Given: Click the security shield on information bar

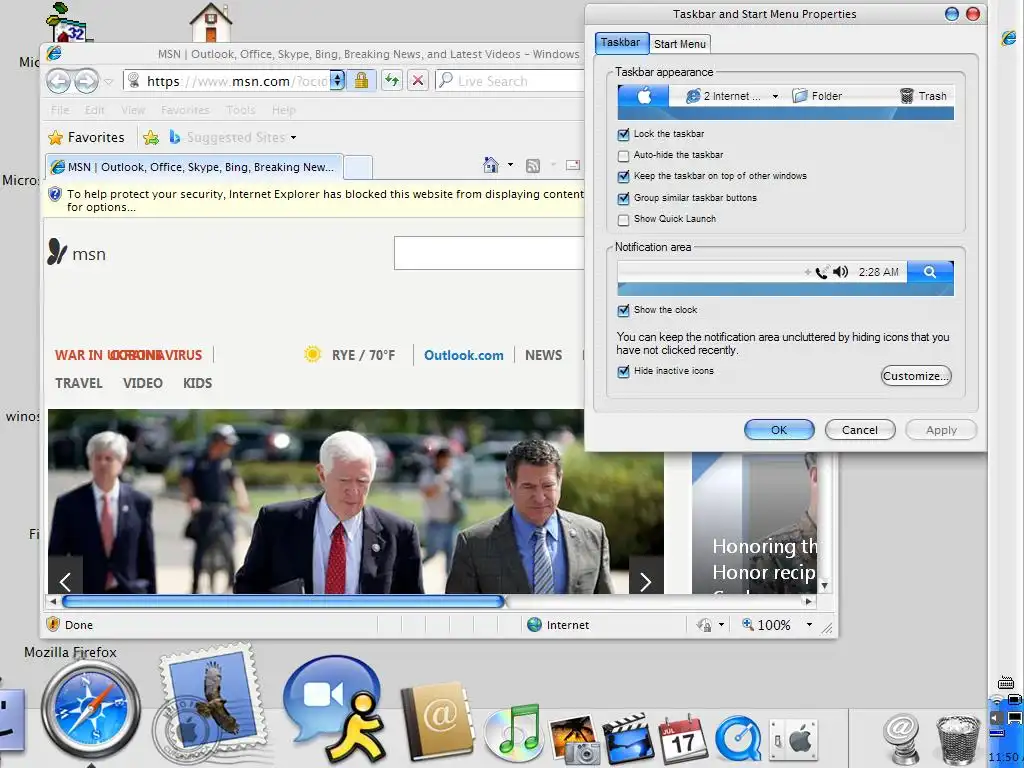Looking at the screenshot, I should pyautogui.click(x=55, y=194).
